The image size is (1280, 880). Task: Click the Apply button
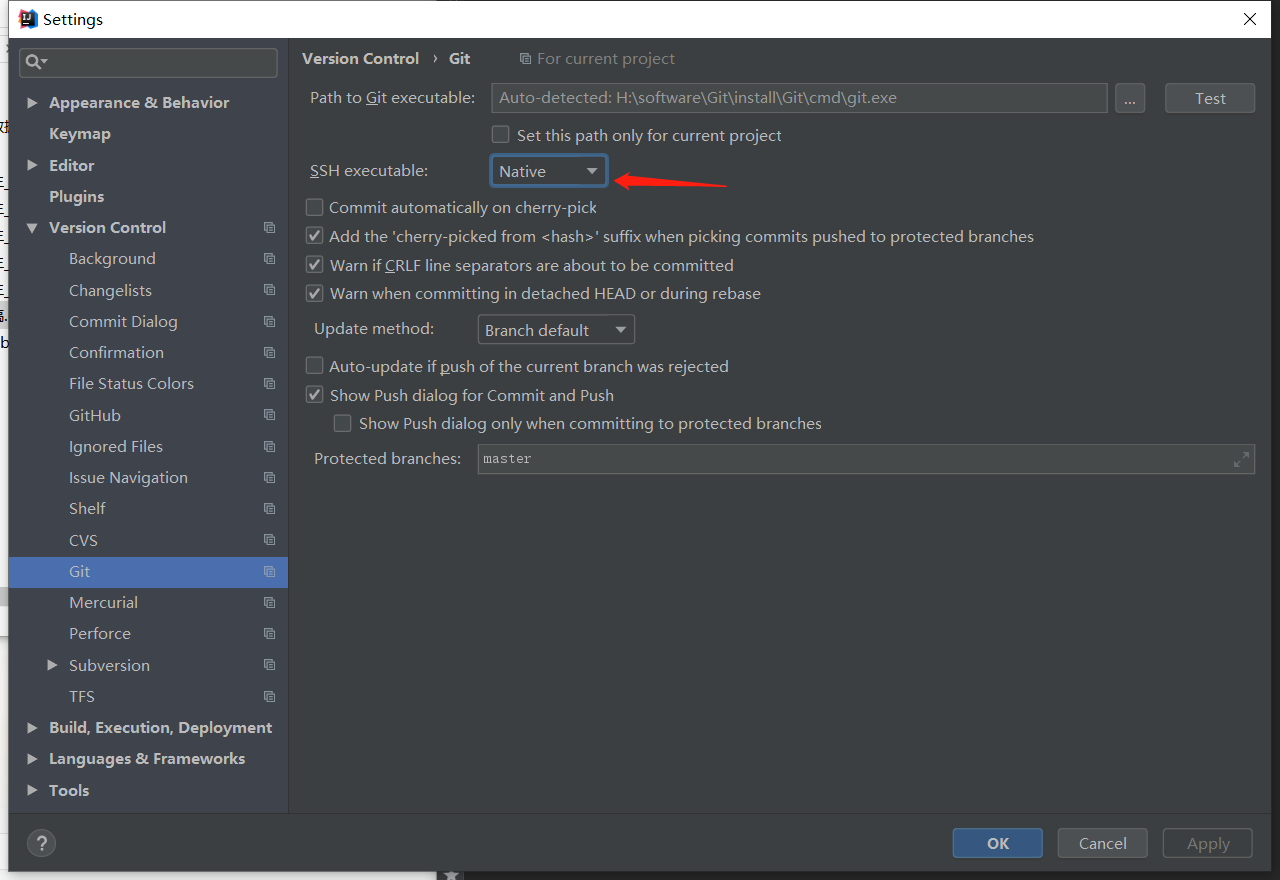1207,842
